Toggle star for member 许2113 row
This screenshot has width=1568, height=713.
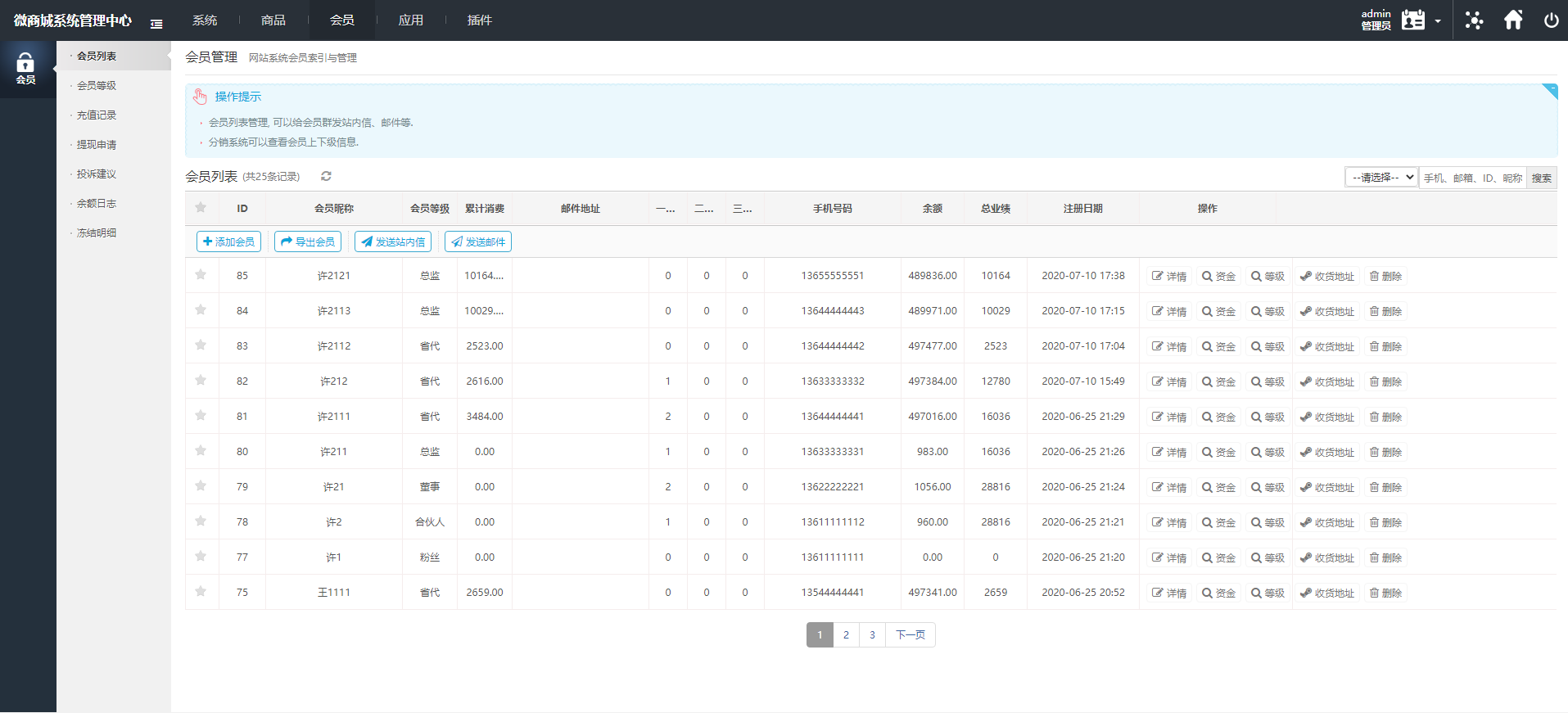(201, 310)
